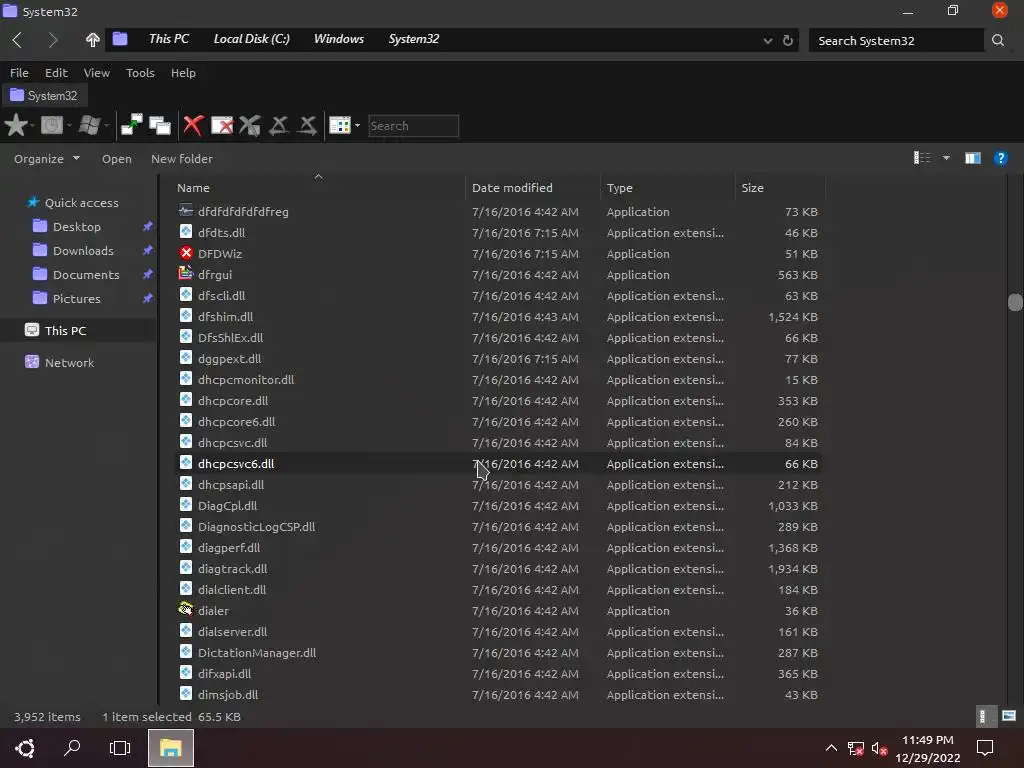The width and height of the screenshot is (1024, 768).
Task: Open the Start button on the taskbar
Action: point(25,748)
